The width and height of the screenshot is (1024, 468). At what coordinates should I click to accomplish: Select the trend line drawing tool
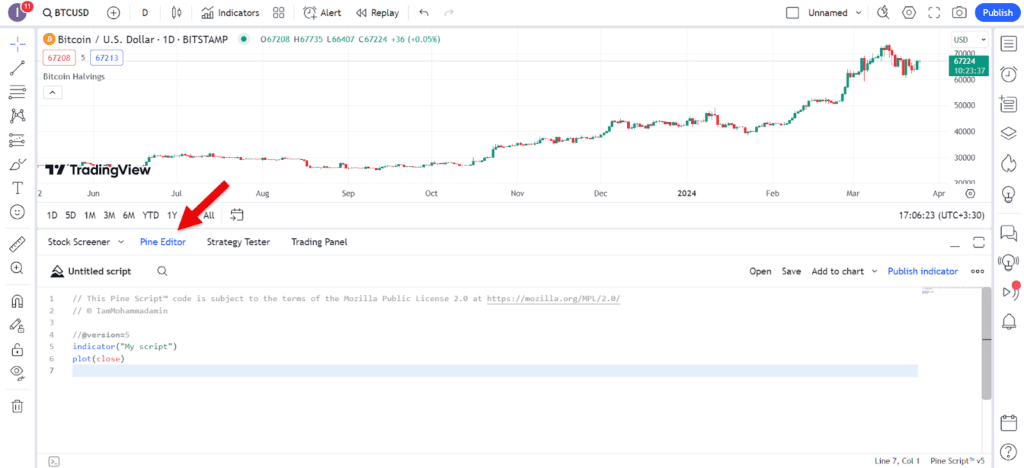coord(17,68)
